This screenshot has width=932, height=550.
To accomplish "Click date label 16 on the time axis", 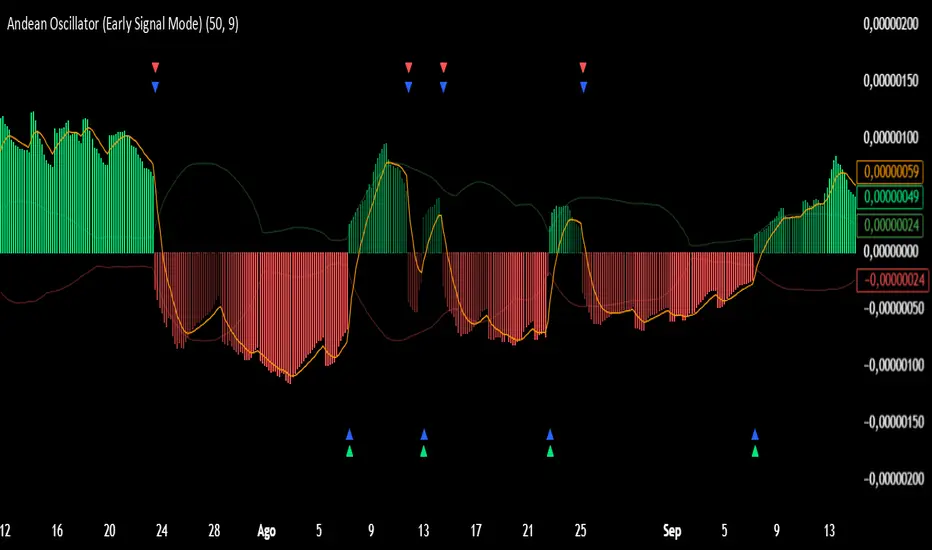I will (x=57, y=530).
